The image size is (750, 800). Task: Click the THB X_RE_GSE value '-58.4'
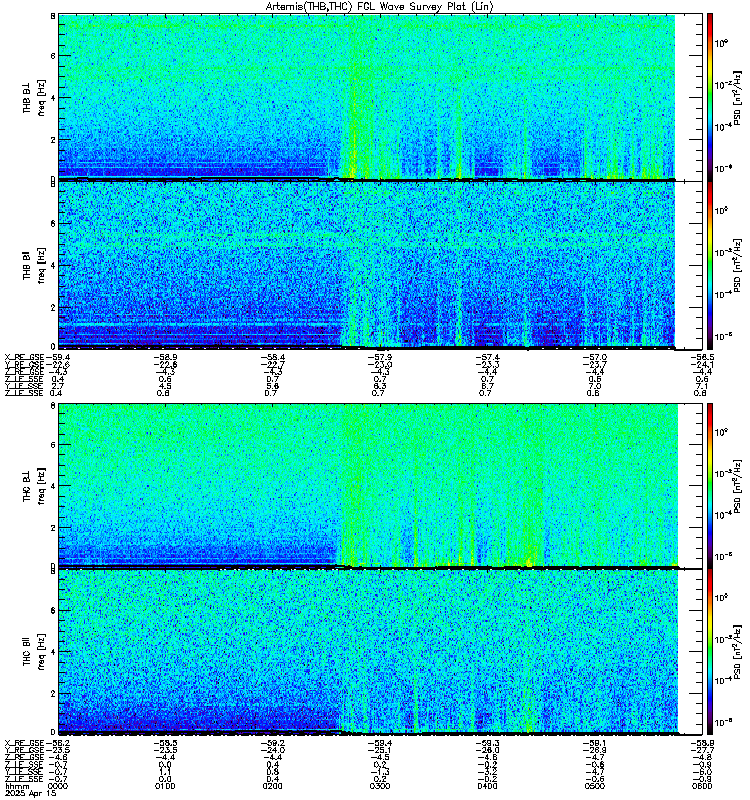point(272,357)
